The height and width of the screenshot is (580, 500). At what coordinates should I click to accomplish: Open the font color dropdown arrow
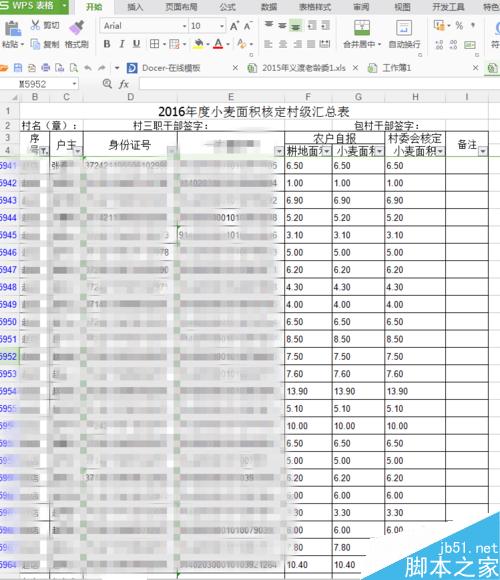point(228,44)
